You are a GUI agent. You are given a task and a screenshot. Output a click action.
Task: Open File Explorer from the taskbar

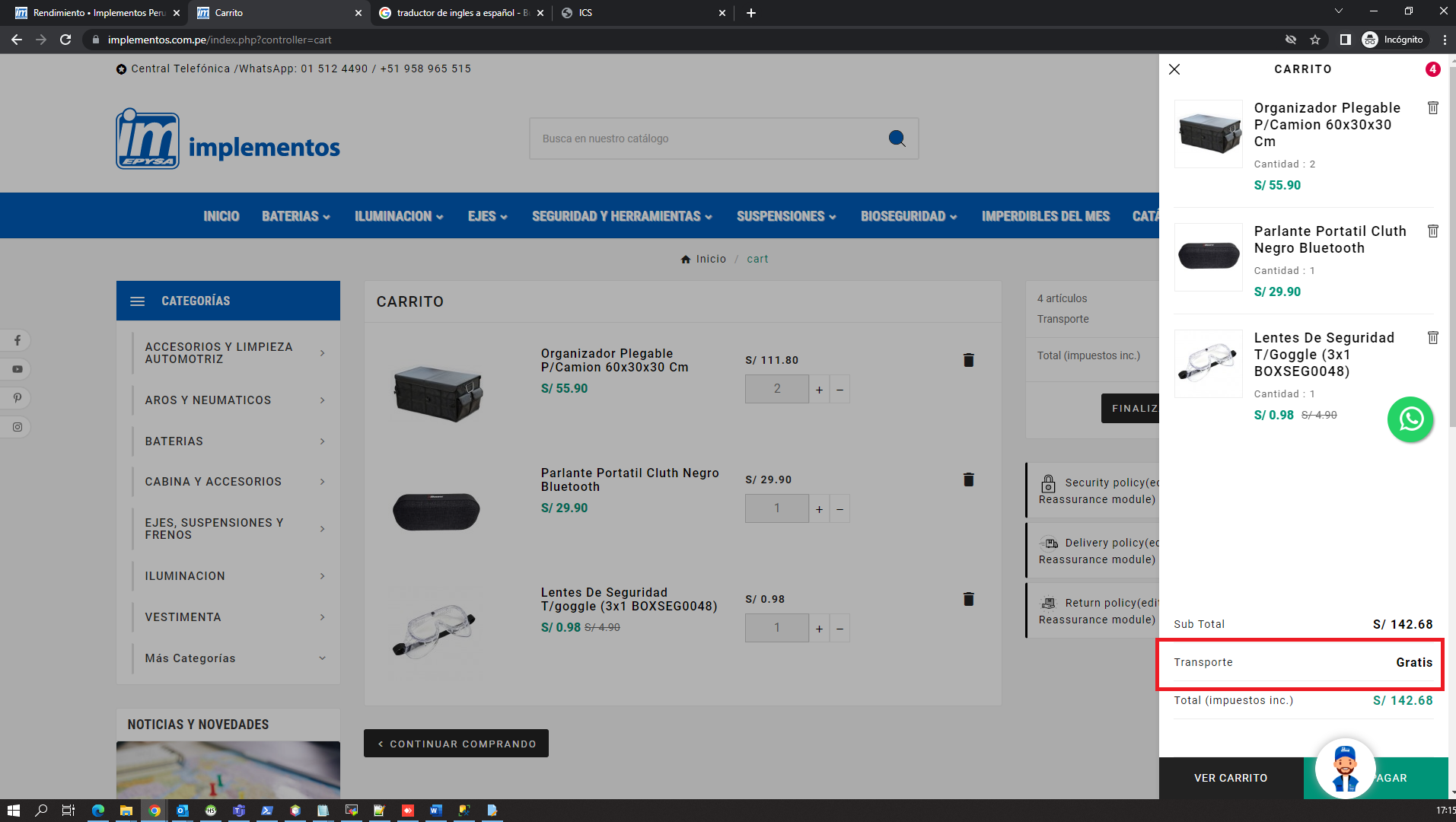pyautogui.click(x=126, y=811)
